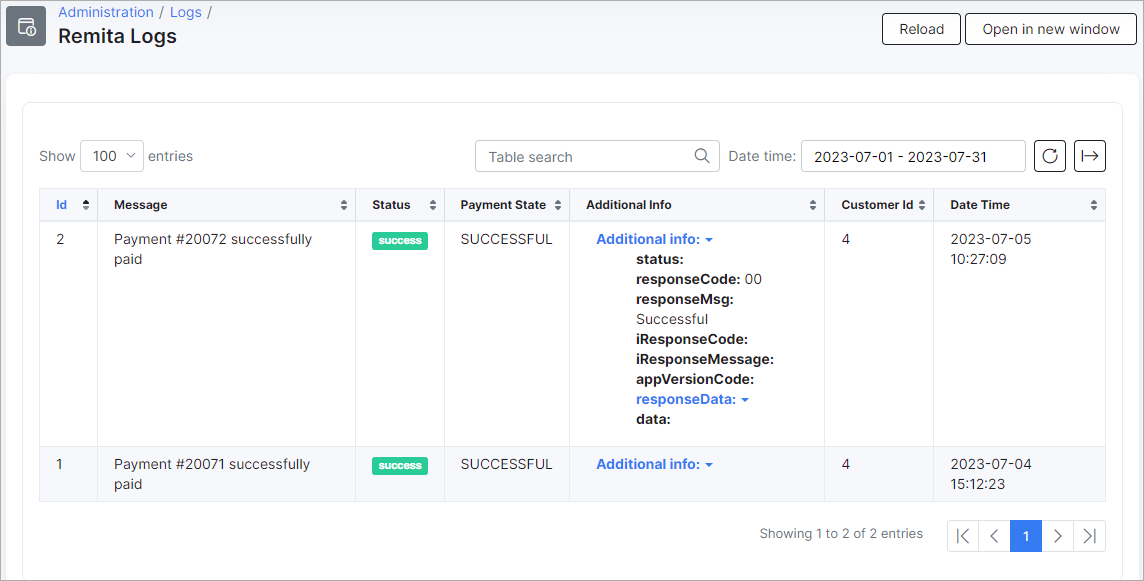Click 'Showing 1 to 2 of 2 entries'

coord(841,534)
